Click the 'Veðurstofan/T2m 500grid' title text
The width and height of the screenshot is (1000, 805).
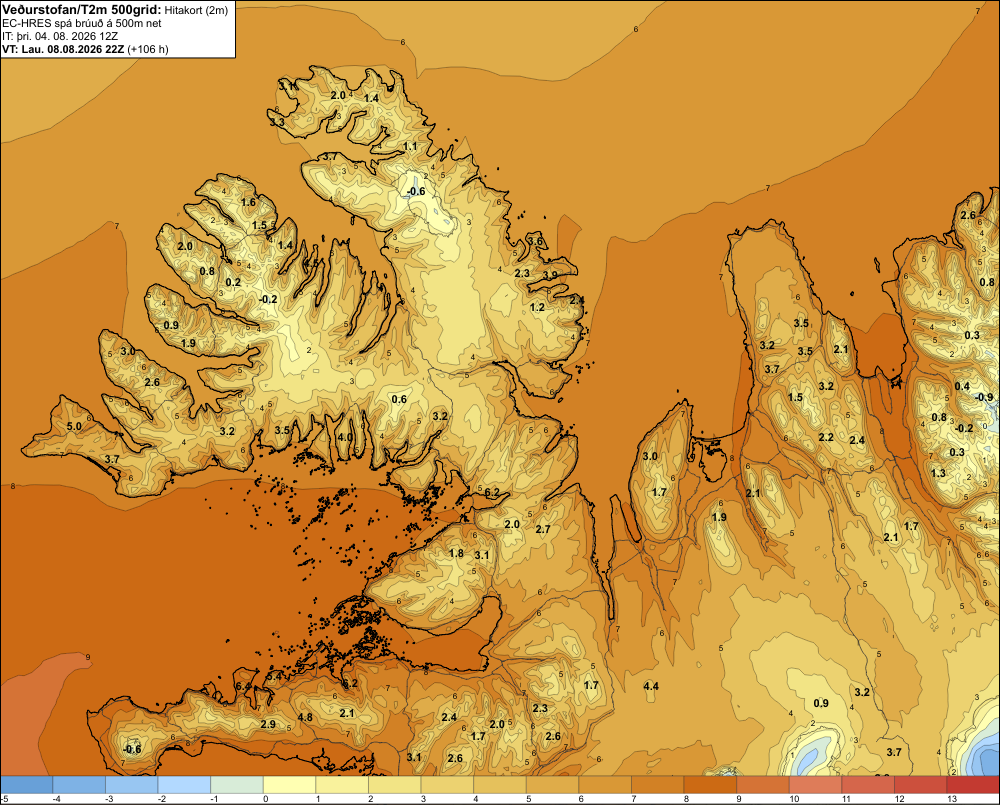point(82,10)
